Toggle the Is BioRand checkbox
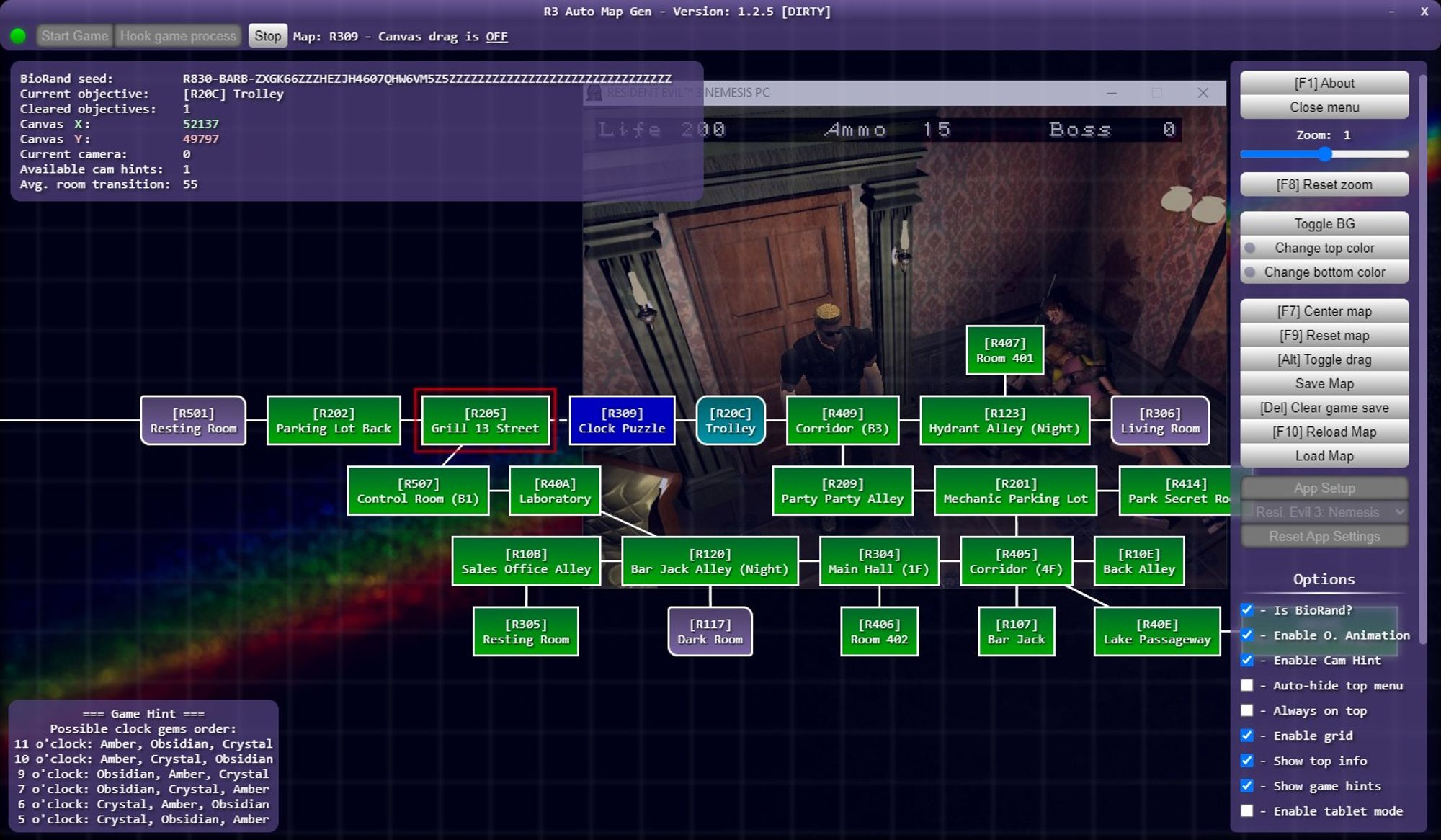Image resolution: width=1441 pixels, height=840 pixels. tap(1247, 610)
